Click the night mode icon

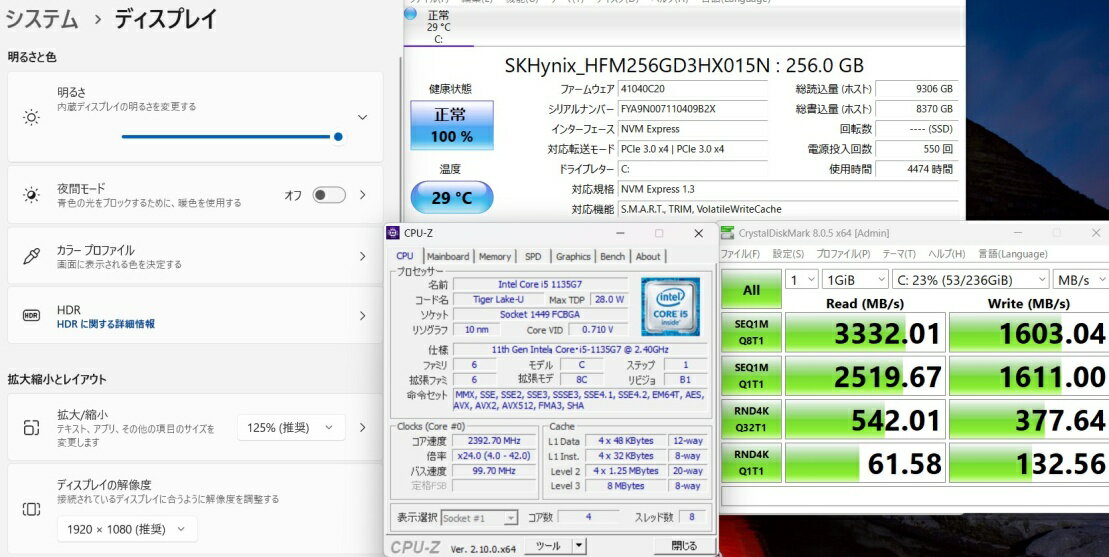[x=32, y=195]
